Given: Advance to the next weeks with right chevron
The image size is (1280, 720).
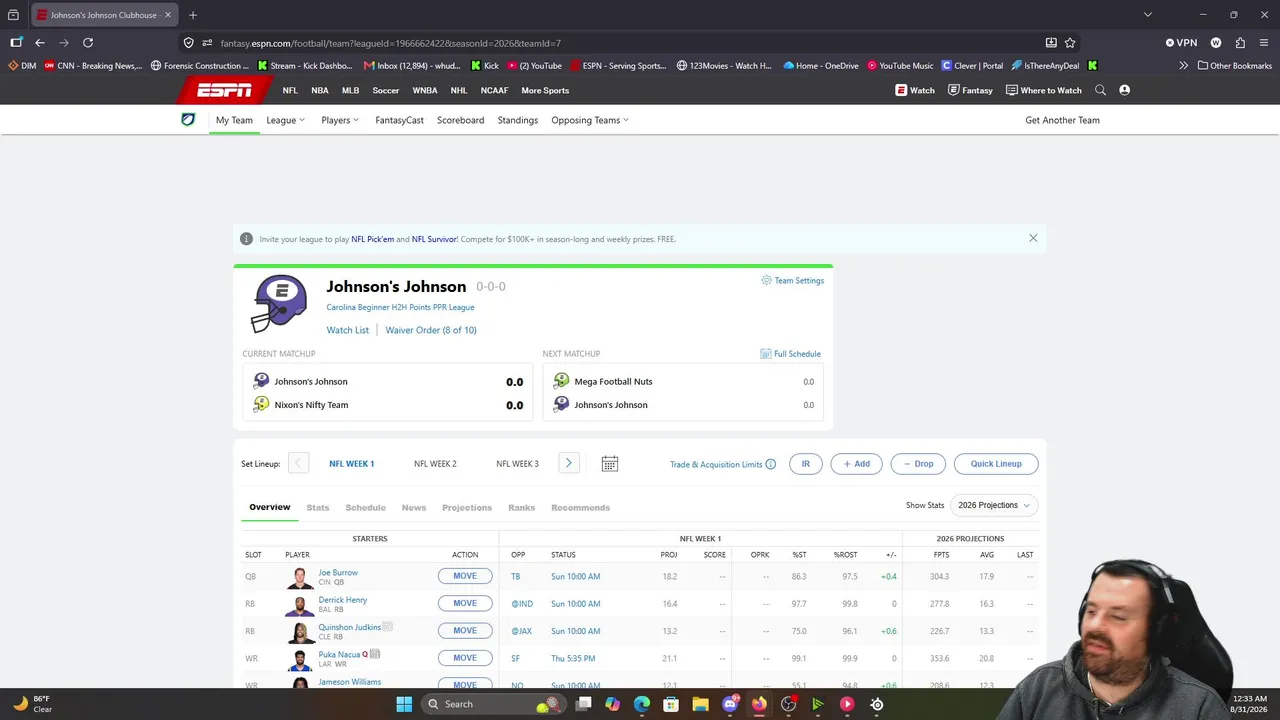Looking at the screenshot, I should 568,463.
